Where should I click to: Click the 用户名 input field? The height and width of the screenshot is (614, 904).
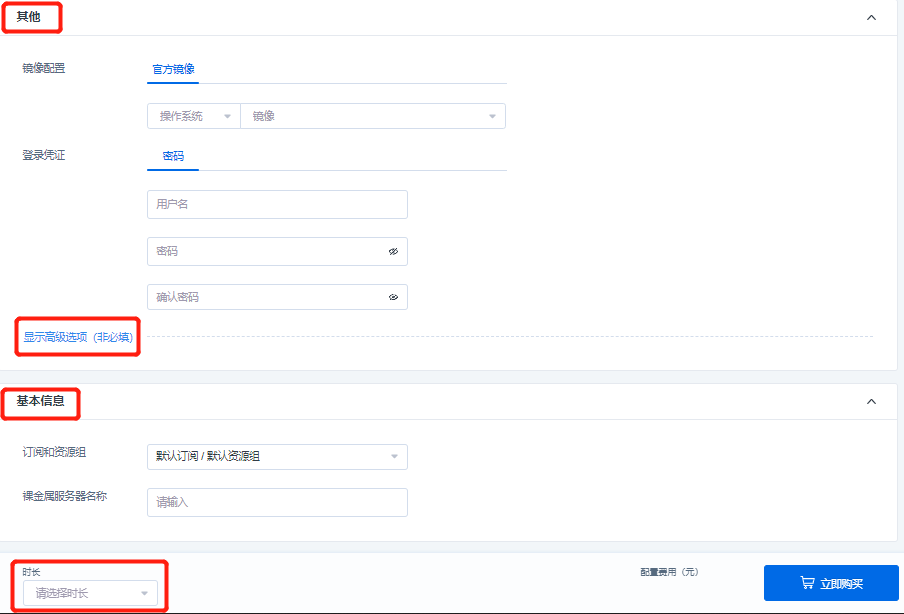click(277, 205)
